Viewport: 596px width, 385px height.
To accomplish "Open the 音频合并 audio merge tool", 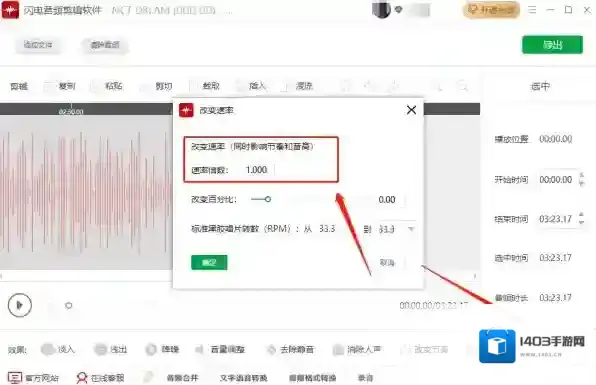I will tap(182, 378).
